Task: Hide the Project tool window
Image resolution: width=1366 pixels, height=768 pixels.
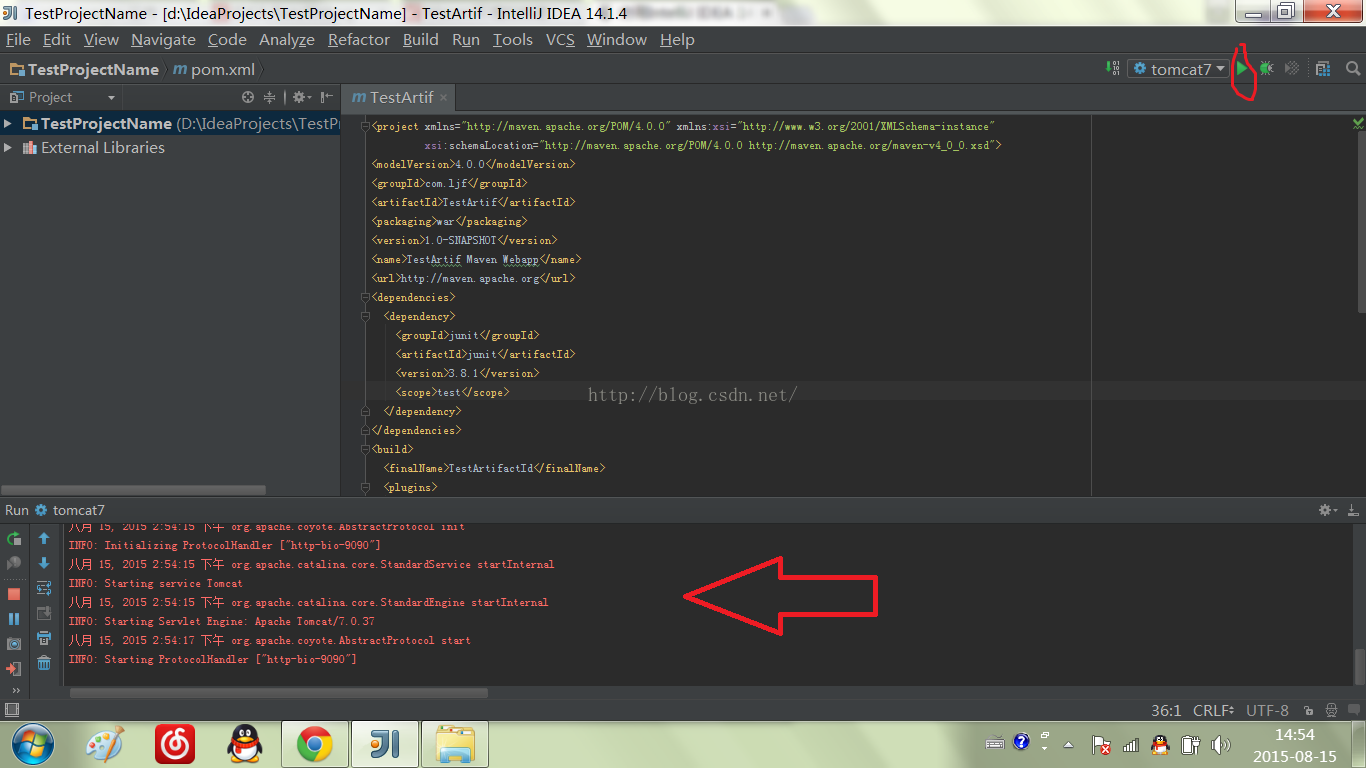Action: tap(326, 97)
